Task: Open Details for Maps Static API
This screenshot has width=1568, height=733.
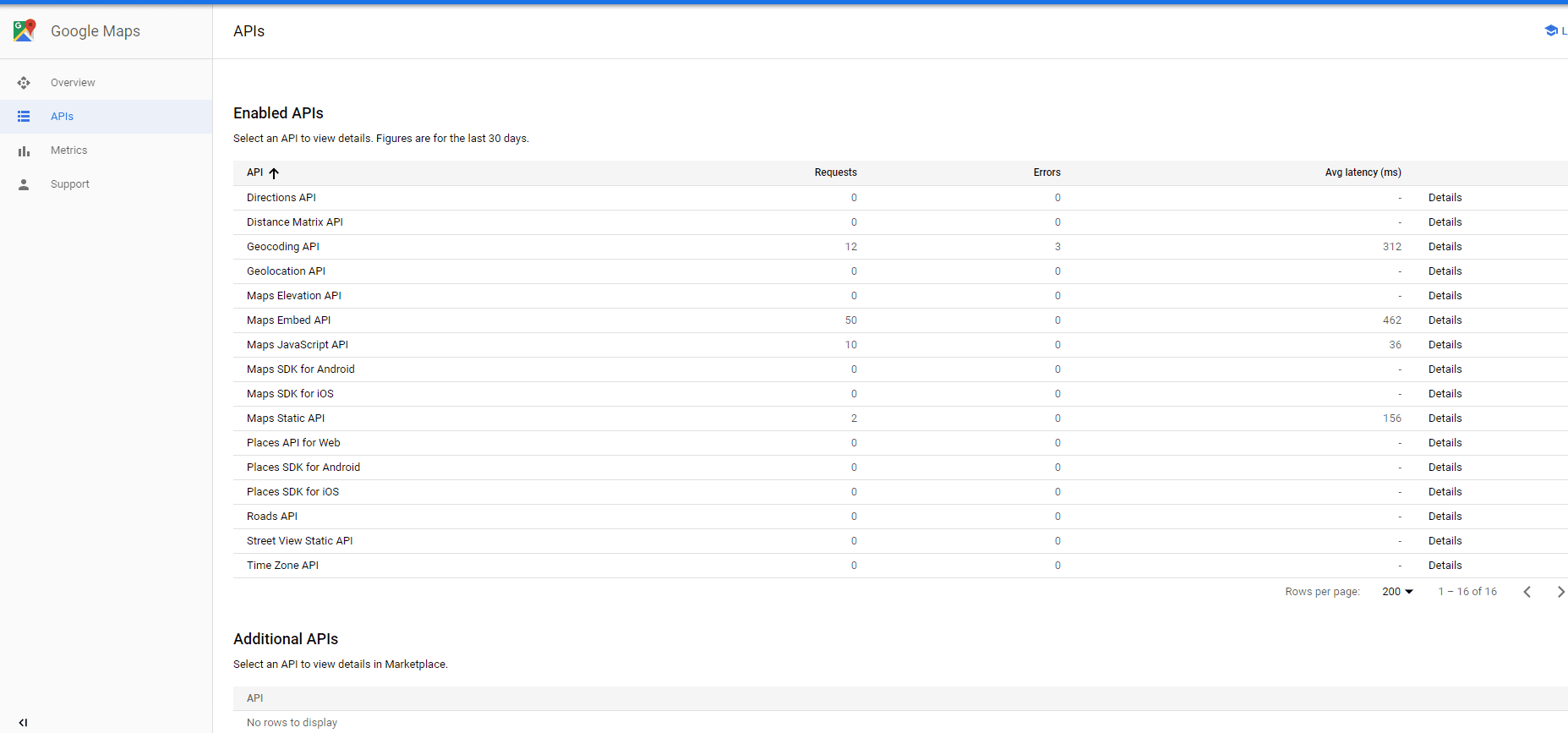Action: coord(1445,418)
